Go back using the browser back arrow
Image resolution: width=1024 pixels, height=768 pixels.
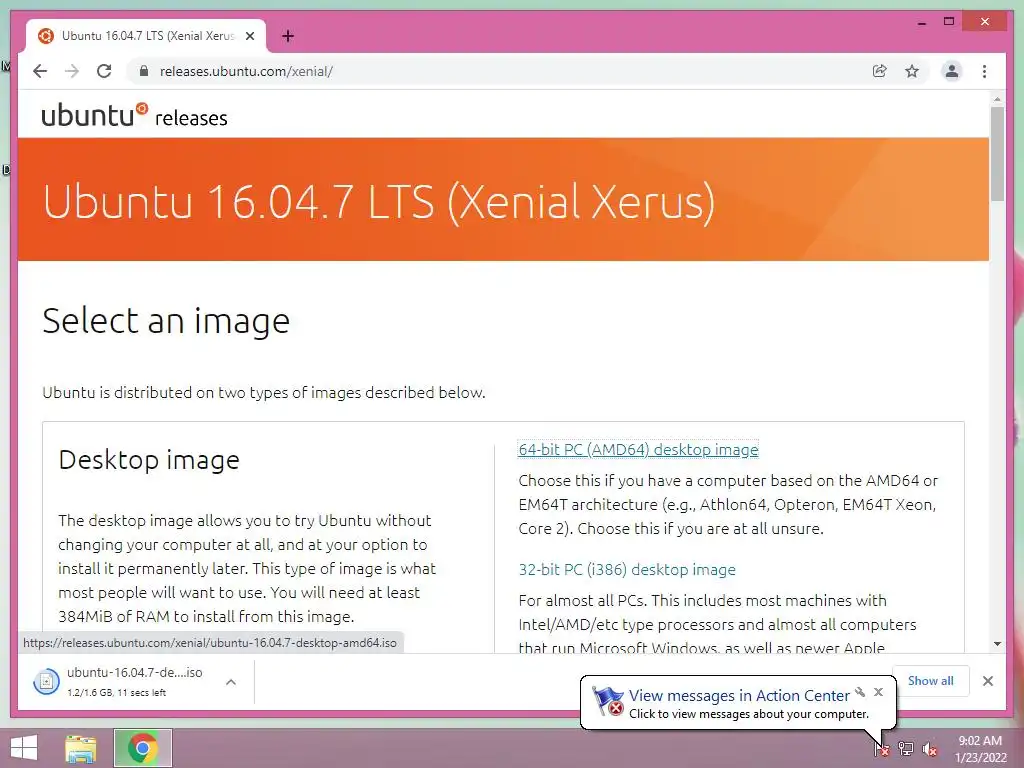click(x=40, y=71)
